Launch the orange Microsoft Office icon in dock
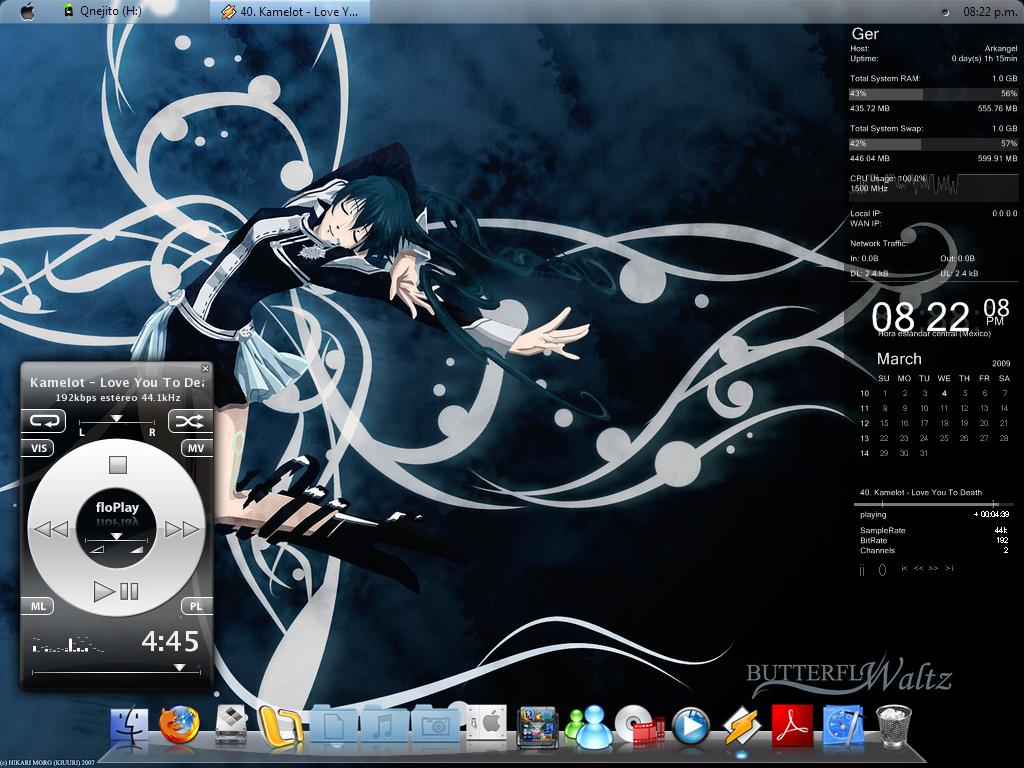This screenshot has width=1024, height=768. tap(281, 726)
